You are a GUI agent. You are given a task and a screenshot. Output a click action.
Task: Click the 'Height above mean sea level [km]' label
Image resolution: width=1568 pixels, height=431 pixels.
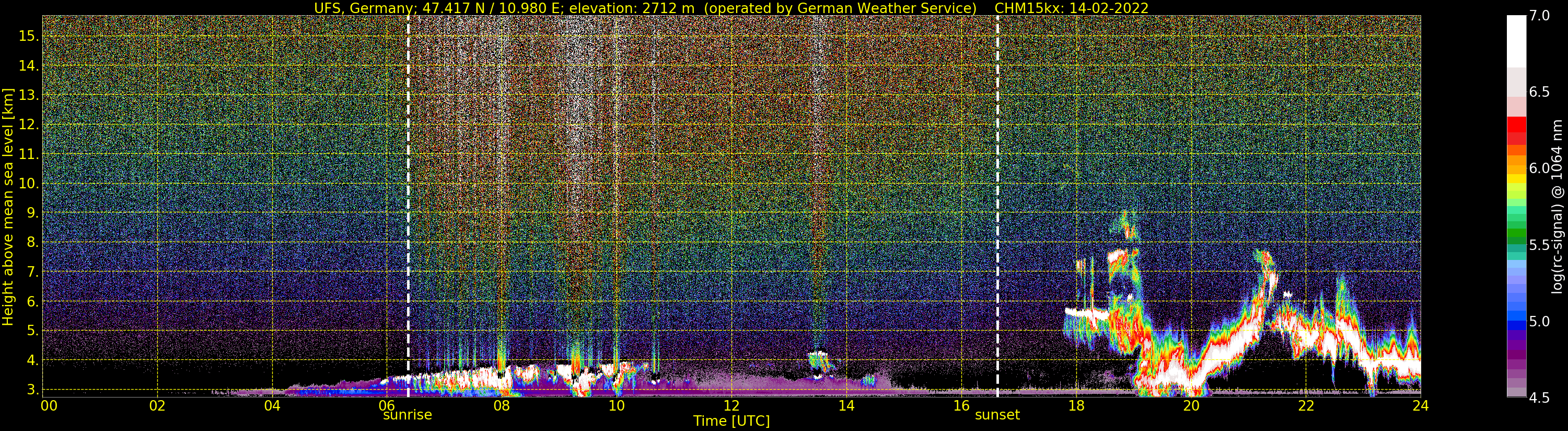tap(8, 207)
